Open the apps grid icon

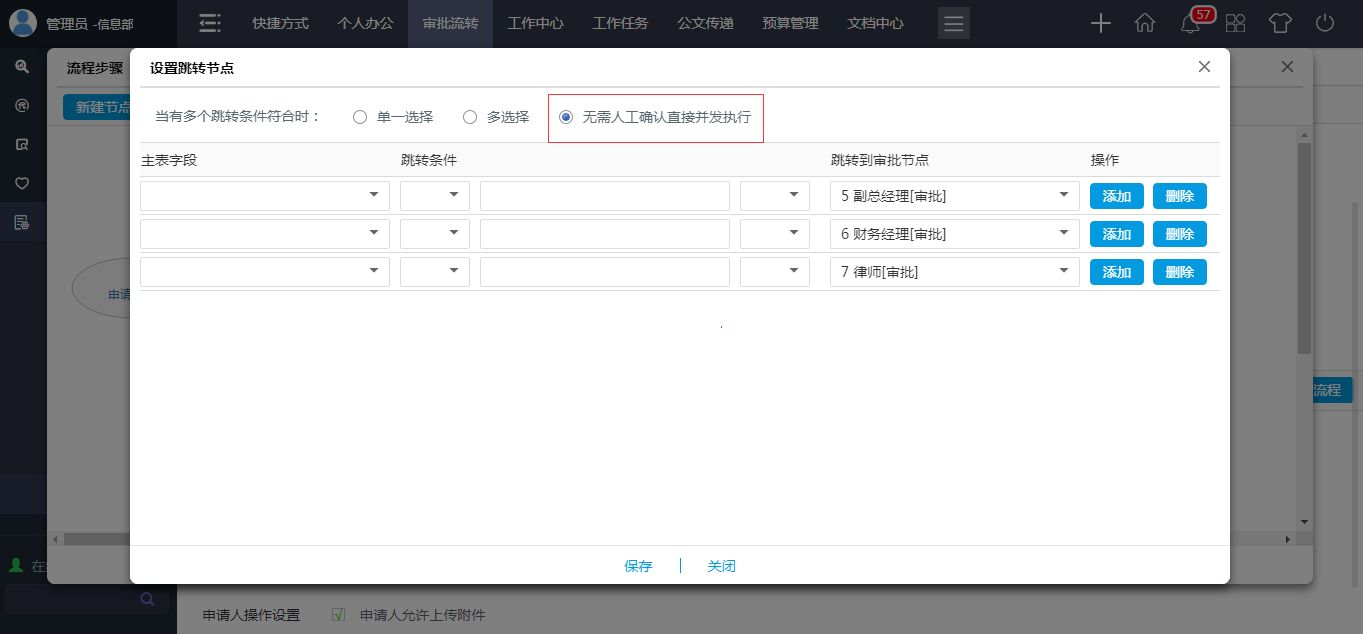click(1235, 24)
